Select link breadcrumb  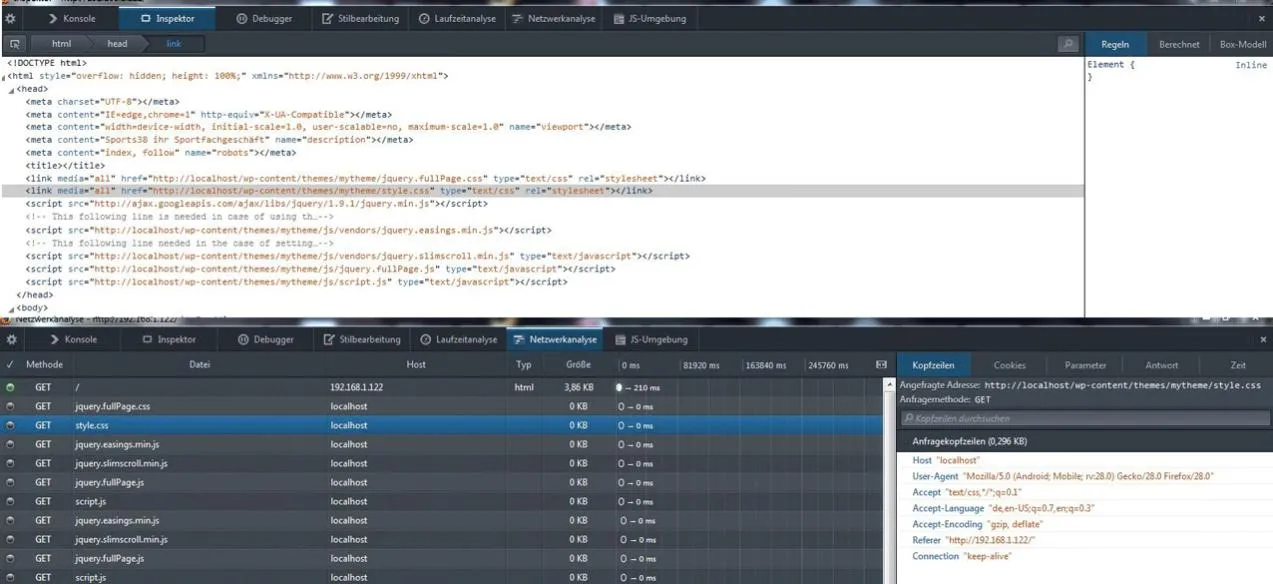point(174,44)
